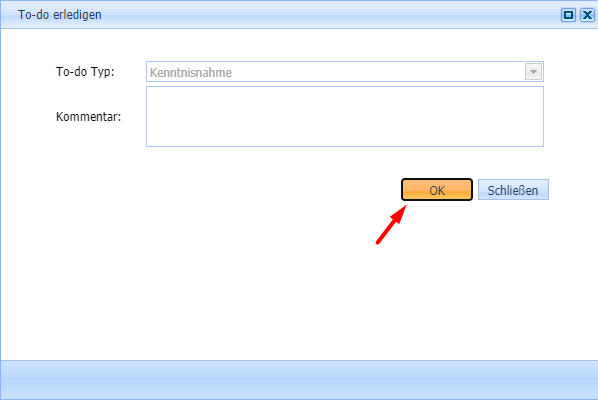598x400 pixels.
Task: Select the Kenntnisnahme combo box field
Action: click(345, 72)
